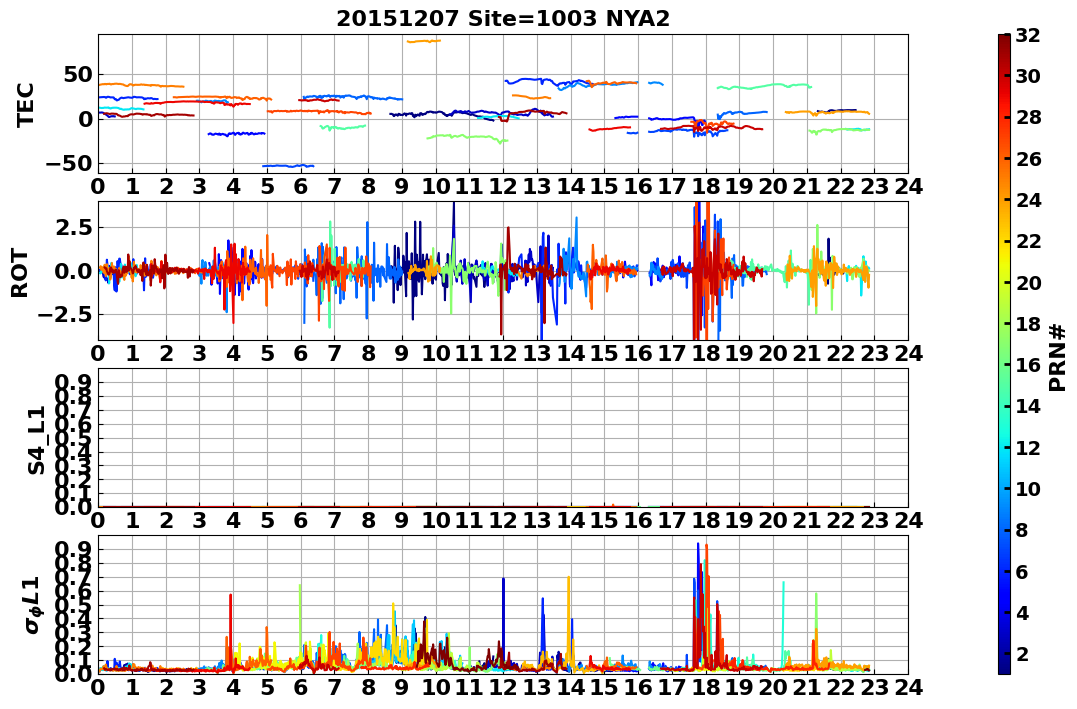Click ROT y-axis tick 2.5
Viewport: 1077px width, 709px height.
point(73,227)
